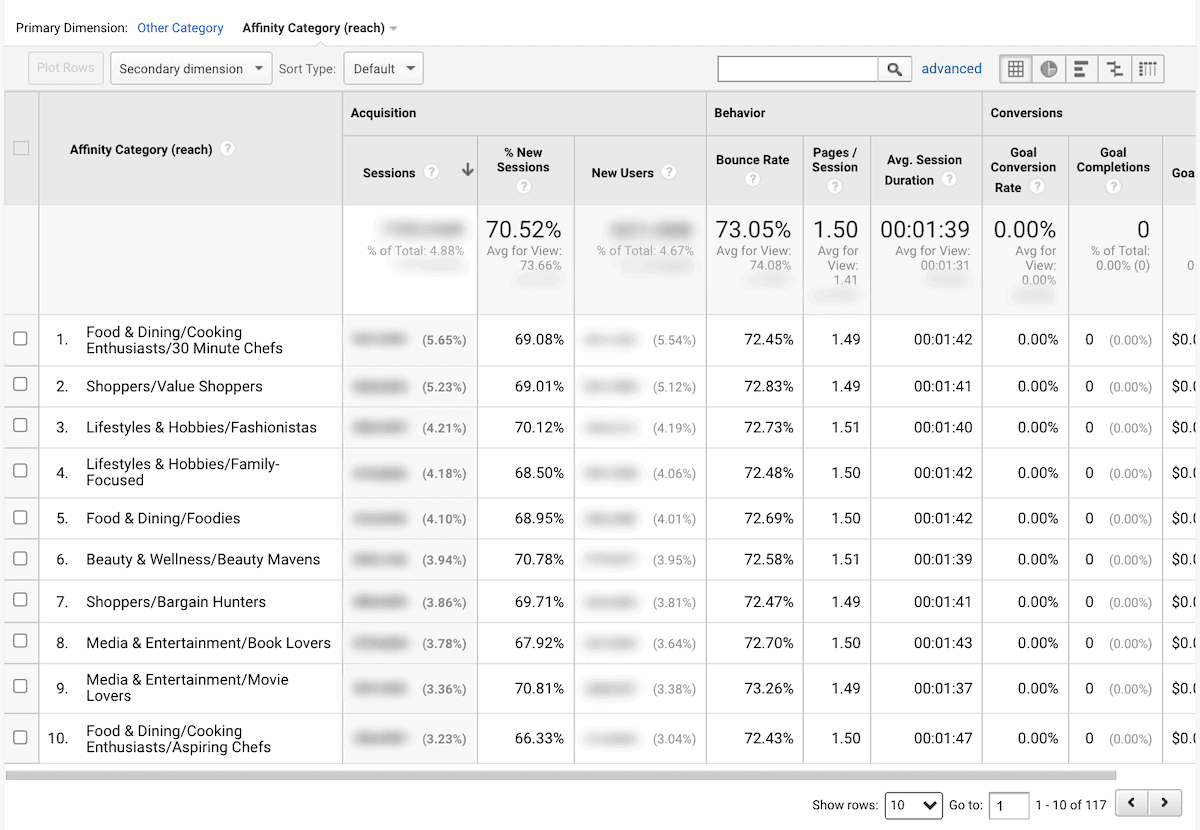Switch to the pivot table view icon

pyautogui.click(x=1148, y=69)
